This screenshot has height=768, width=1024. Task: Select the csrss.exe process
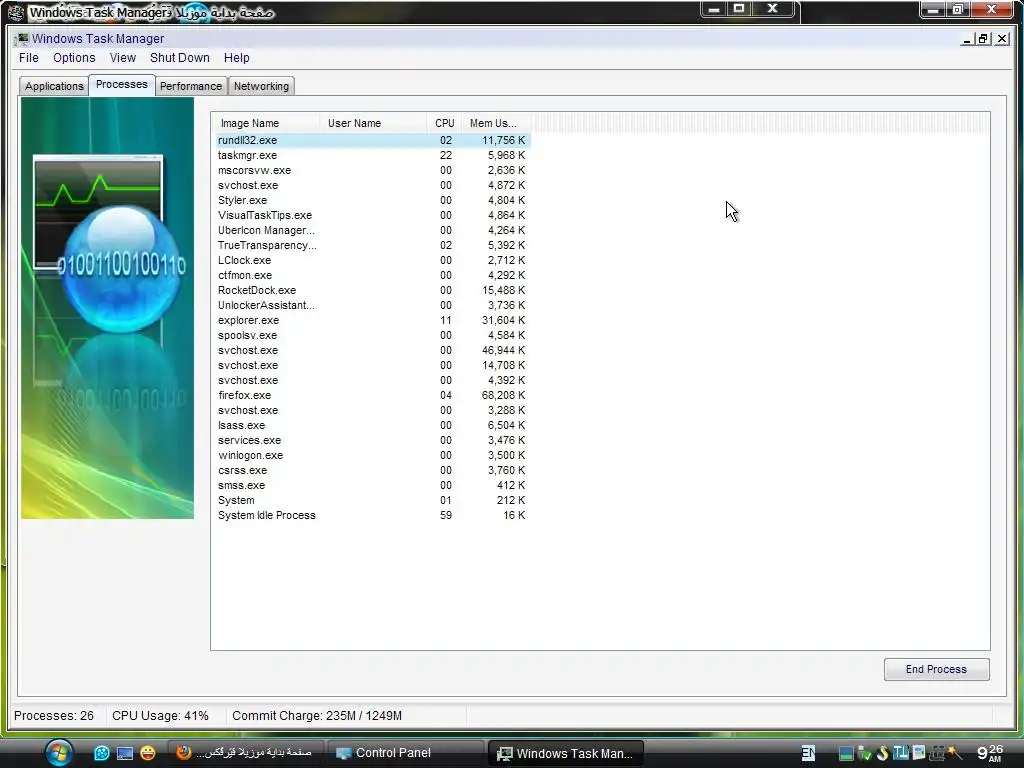point(373,471)
